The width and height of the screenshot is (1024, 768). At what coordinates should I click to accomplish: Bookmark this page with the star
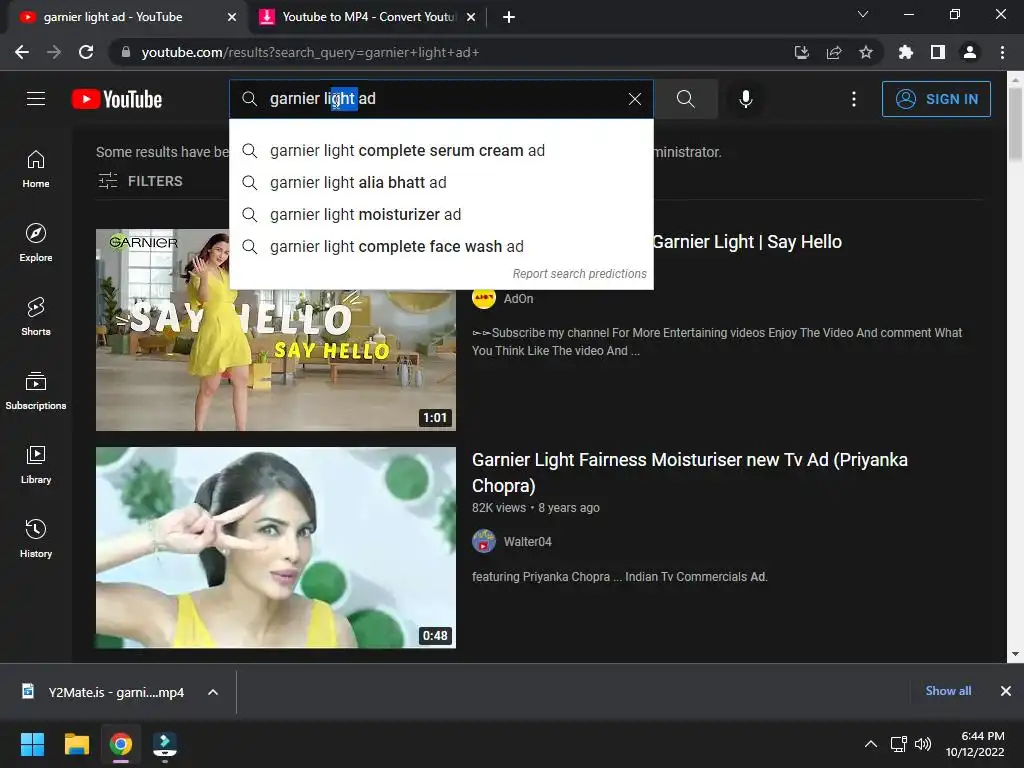coord(866,52)
